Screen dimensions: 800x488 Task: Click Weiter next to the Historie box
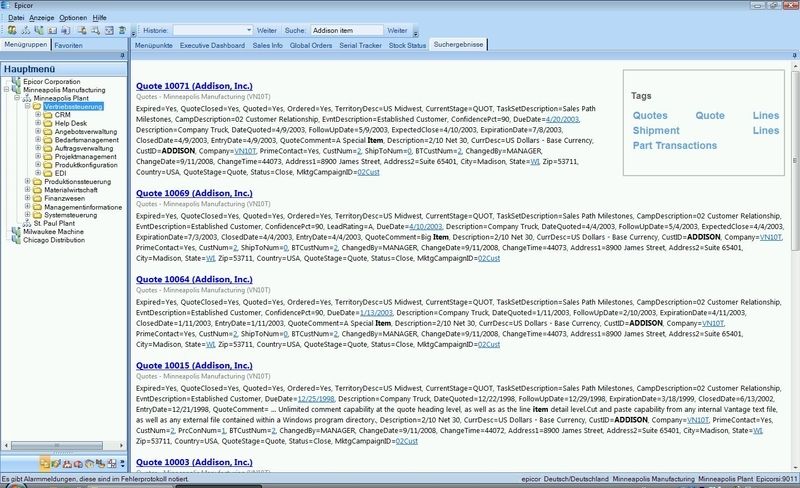(x=266, y=31)
